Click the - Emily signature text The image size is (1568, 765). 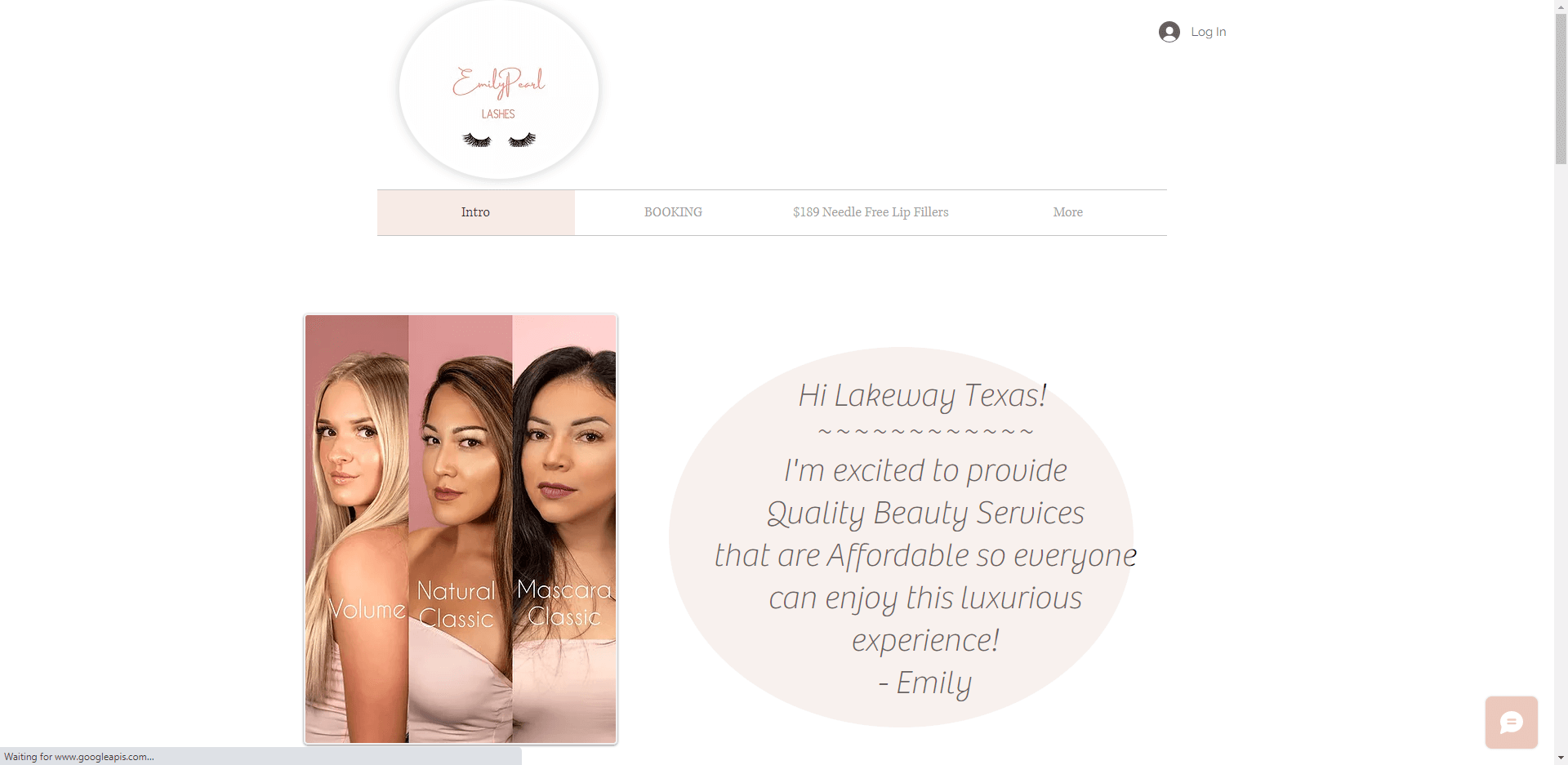(x=925, y=683)
